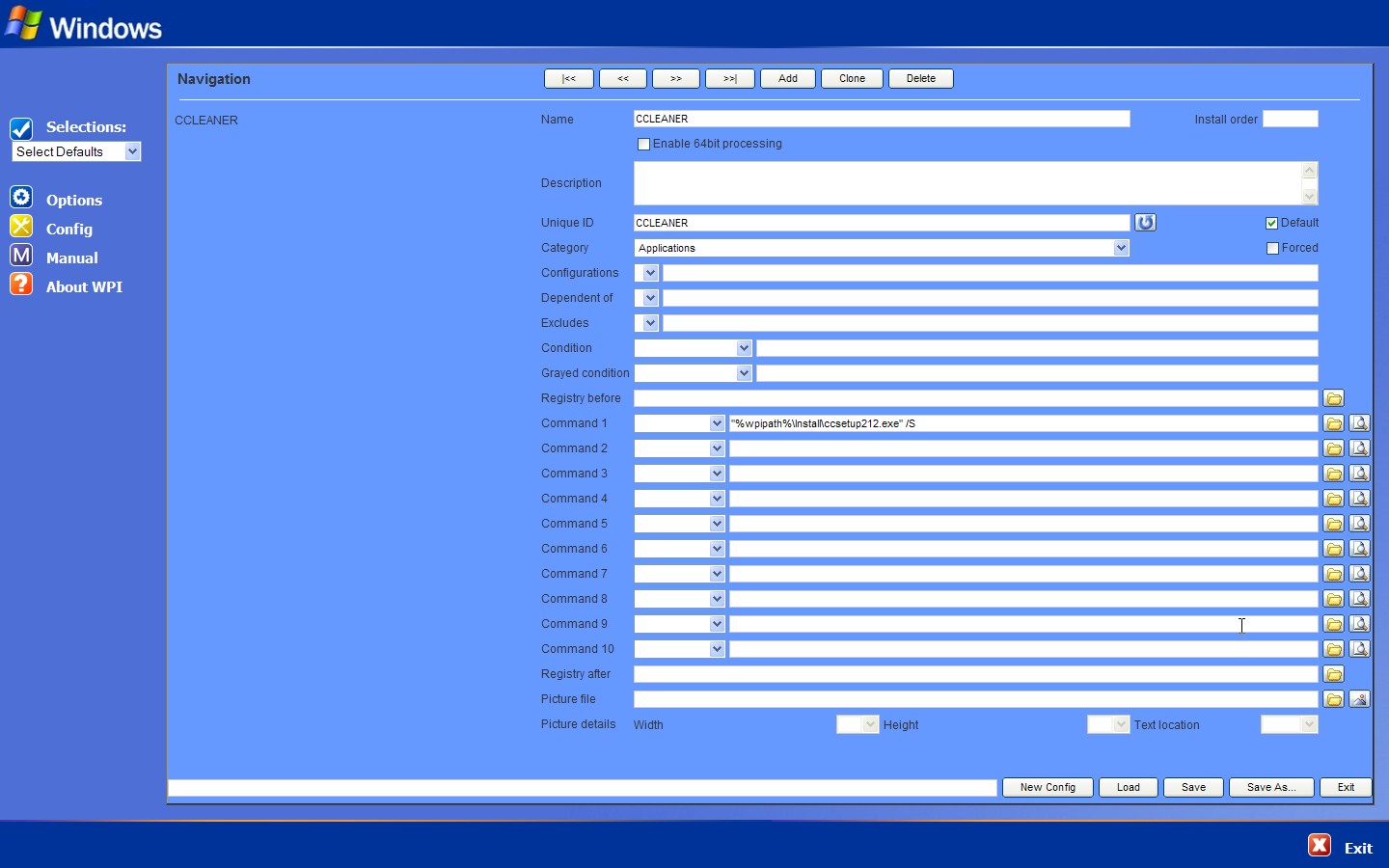The image size is (1389, 868).
Task: Click the Add button
Action: [x=788, y=79]
